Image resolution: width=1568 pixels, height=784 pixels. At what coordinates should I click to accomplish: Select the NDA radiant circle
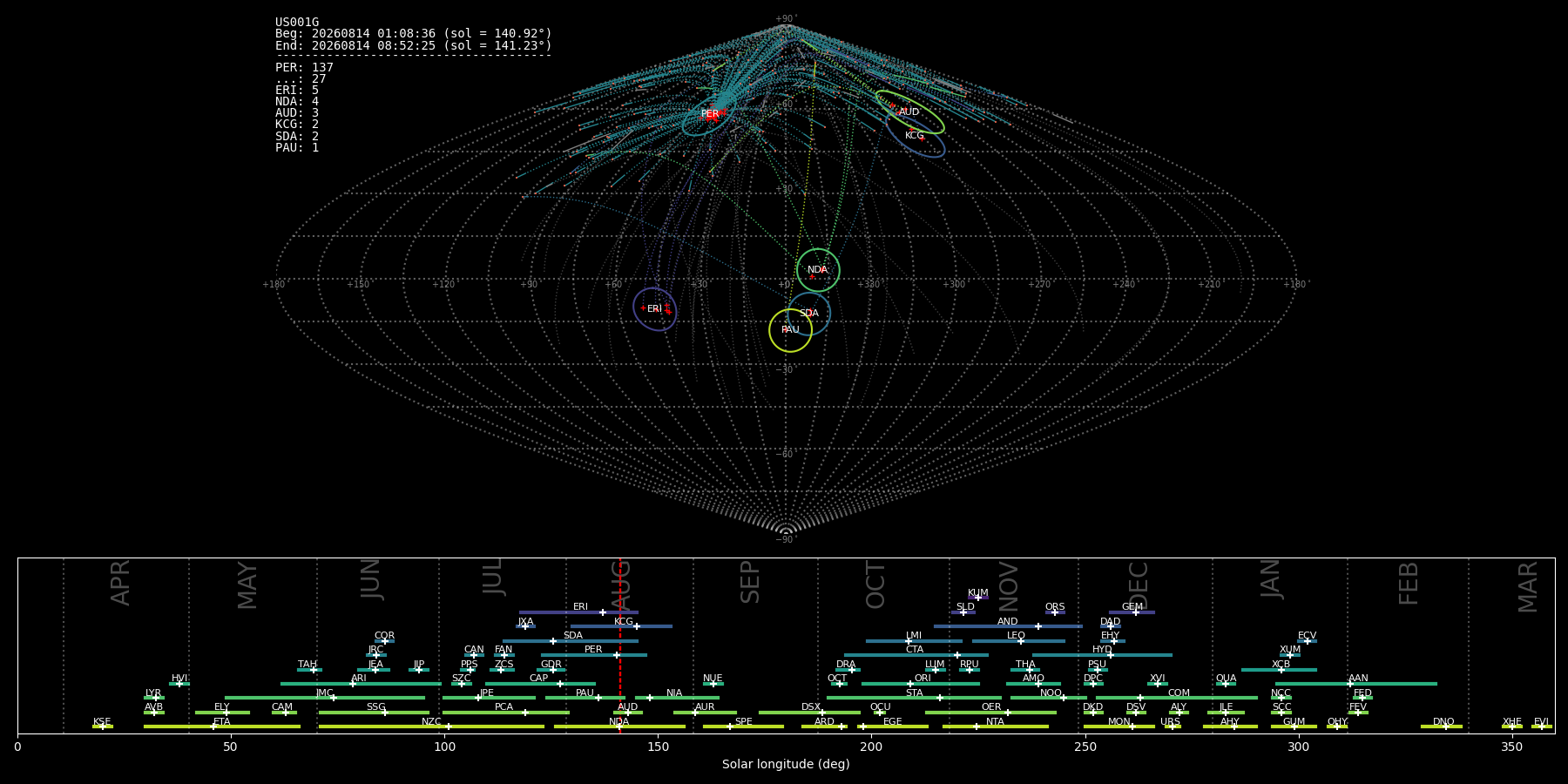pos(818,270)
